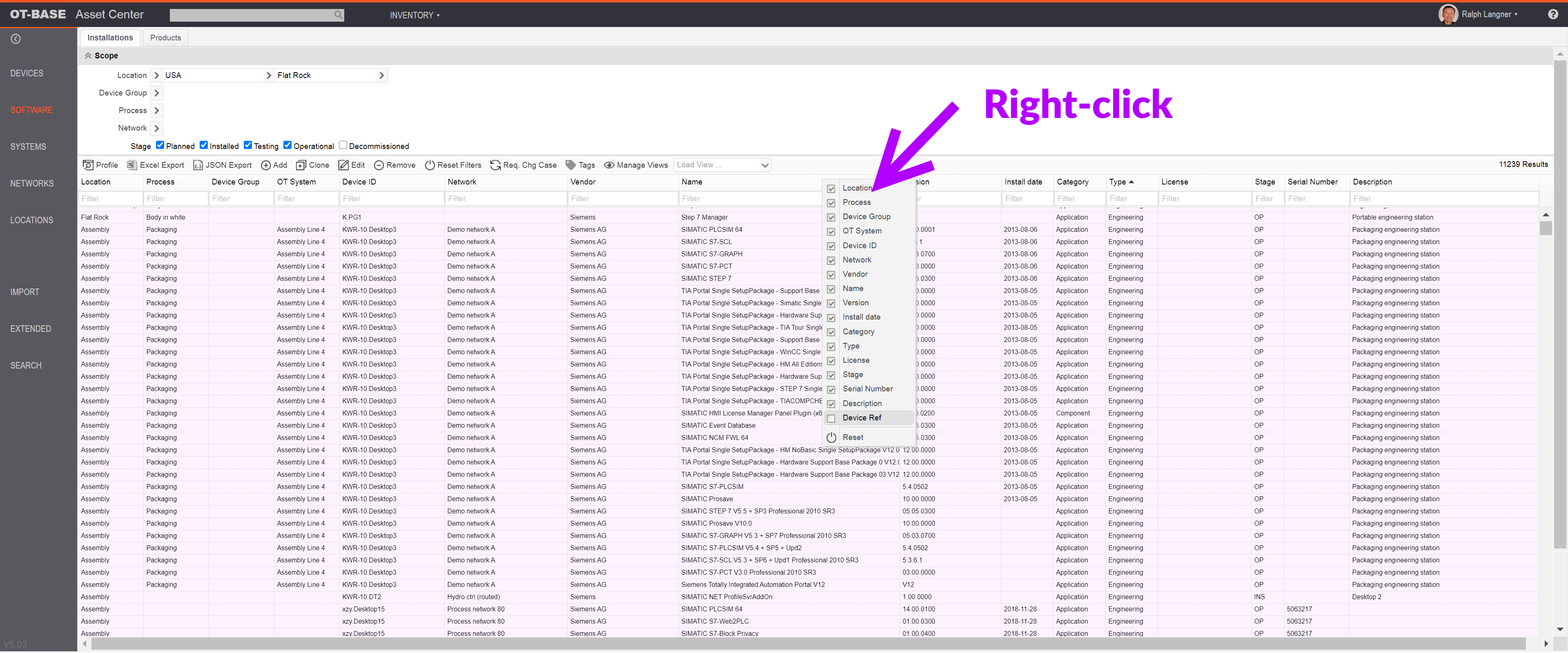Uncheck the Serial Number column checkbox

(831, 389)
